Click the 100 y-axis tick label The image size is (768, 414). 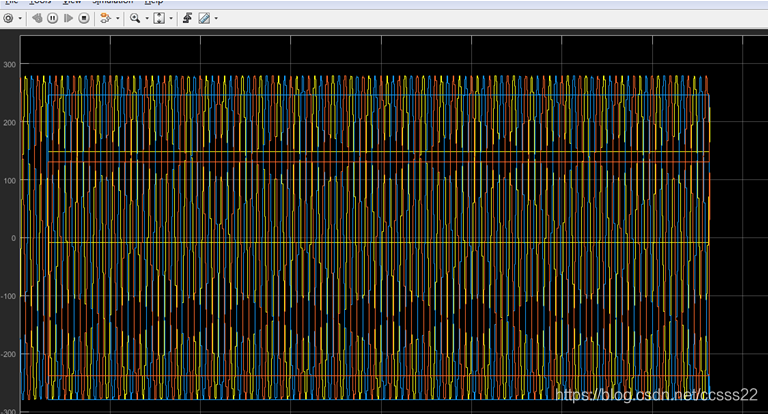coord(9,180)
